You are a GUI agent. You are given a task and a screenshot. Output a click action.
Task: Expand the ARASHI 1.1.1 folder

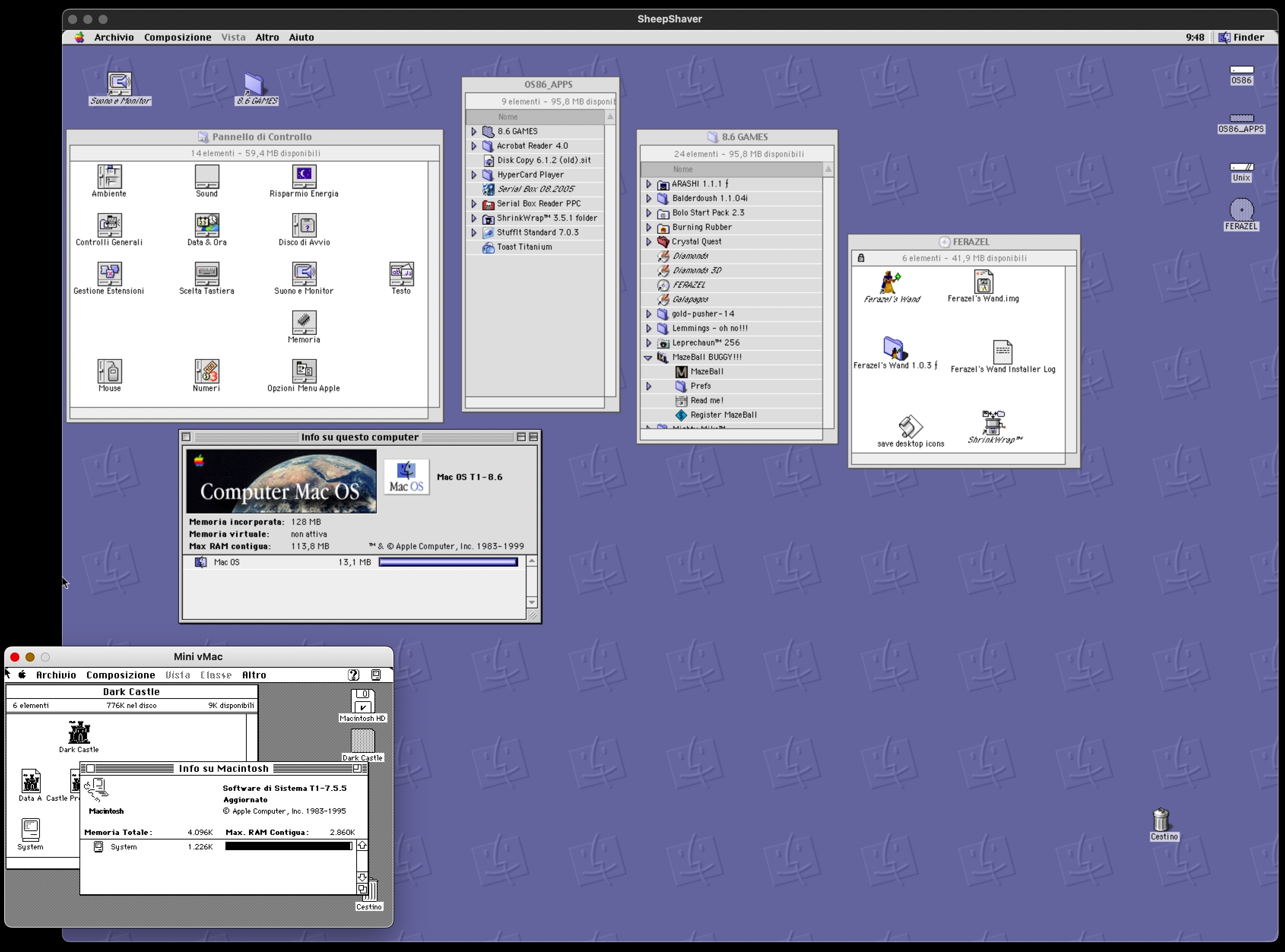(x=649, y=184)
